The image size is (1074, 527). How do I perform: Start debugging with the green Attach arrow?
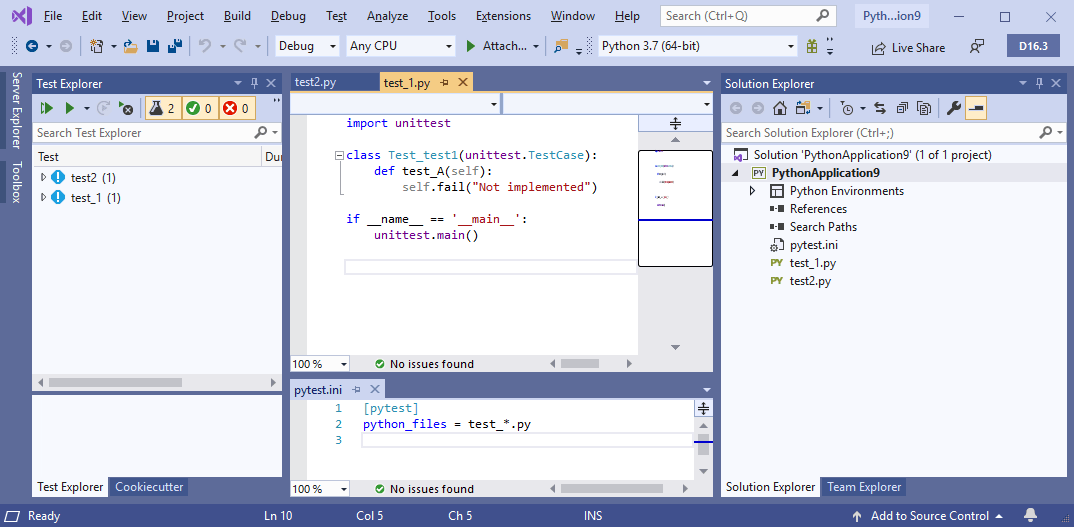[x=471, y=47]
